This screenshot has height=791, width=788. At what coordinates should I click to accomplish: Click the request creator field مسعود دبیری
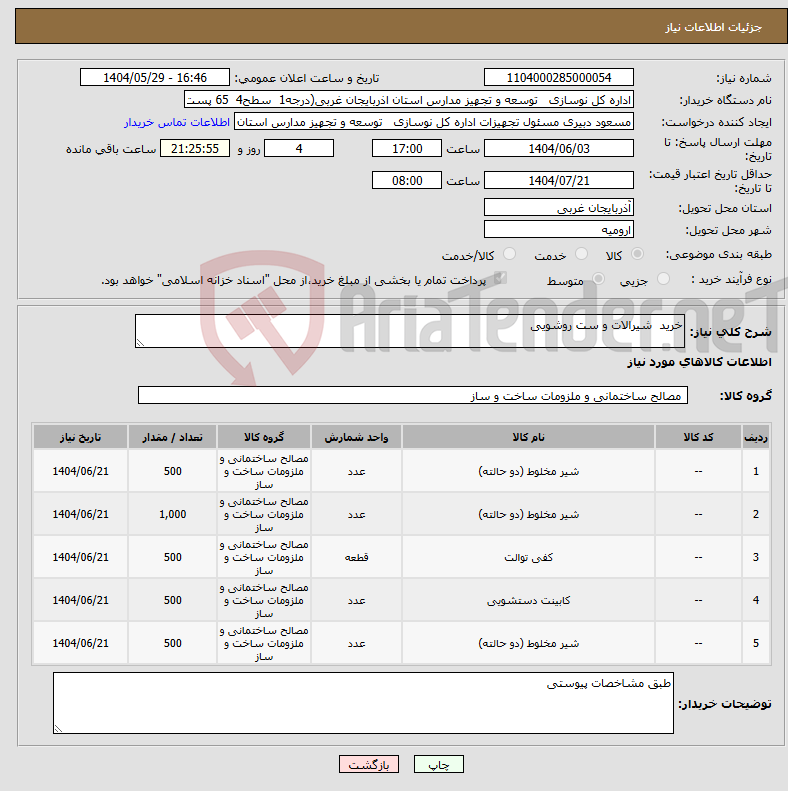point(434,122)
